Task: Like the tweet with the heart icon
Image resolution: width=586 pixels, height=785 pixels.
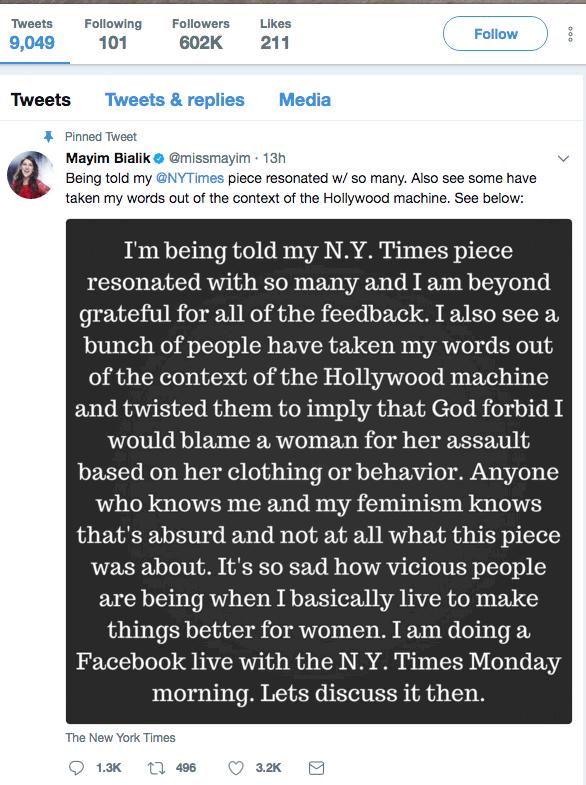Action: pyautogui.click(x=236, y=767)
